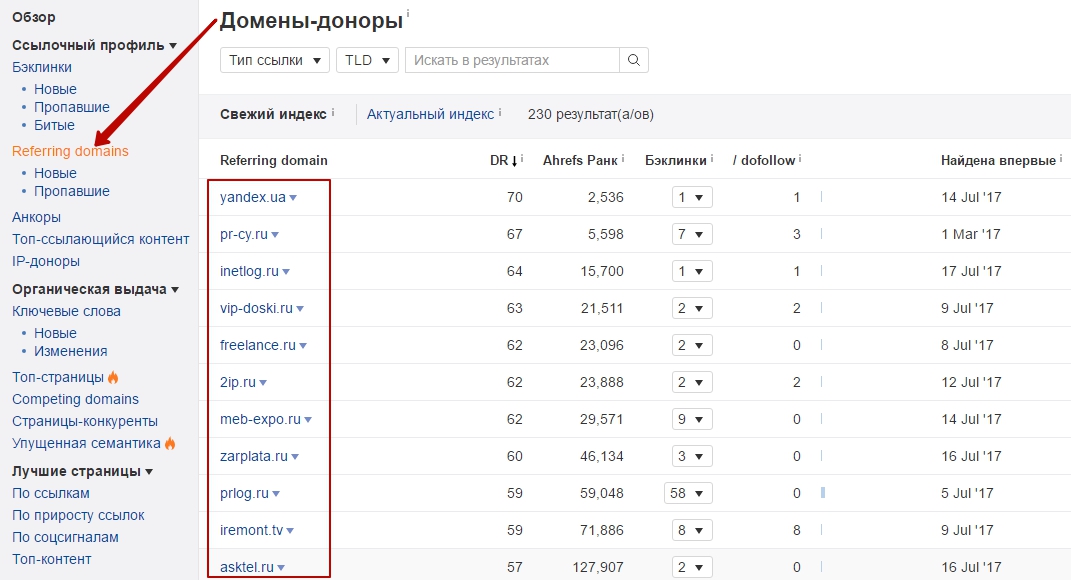Open По приросту ссылок in sidebar
1071x580 pixels.
click(x=78, y=515)
